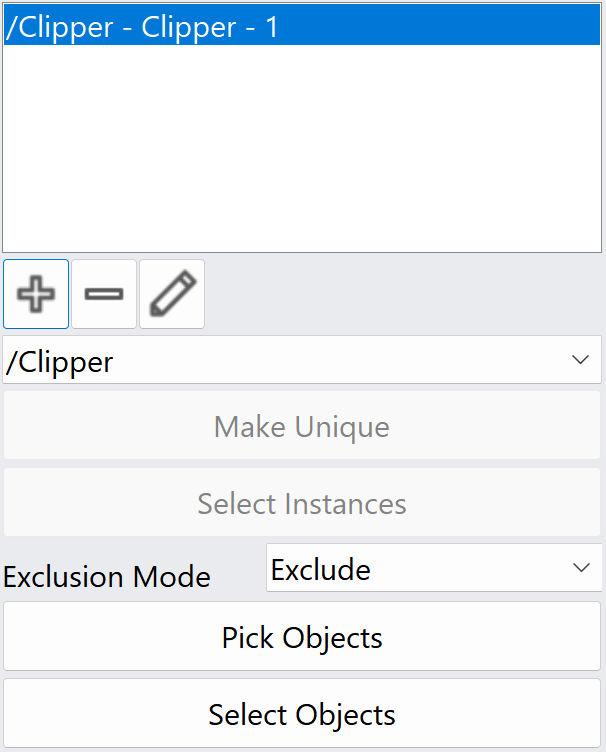Expand the /Clipper dropdown using its chevron arrow
Viewport: 606px width, 752px height.
581,360
